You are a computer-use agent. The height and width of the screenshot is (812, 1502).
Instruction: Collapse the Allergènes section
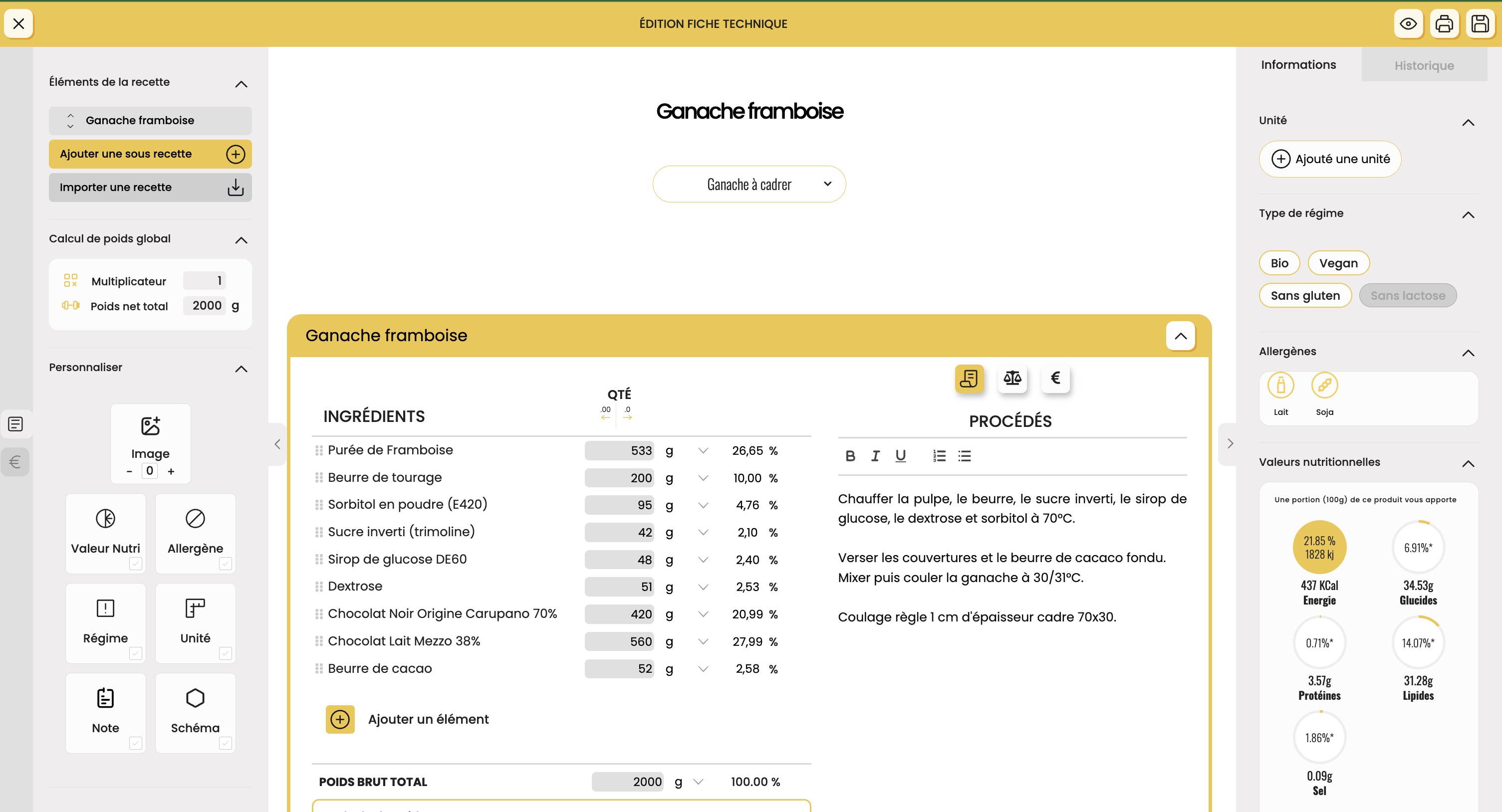tap(1468, 353)
